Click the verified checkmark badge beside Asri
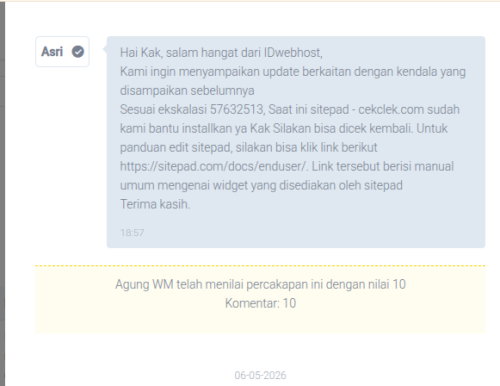 78,52
